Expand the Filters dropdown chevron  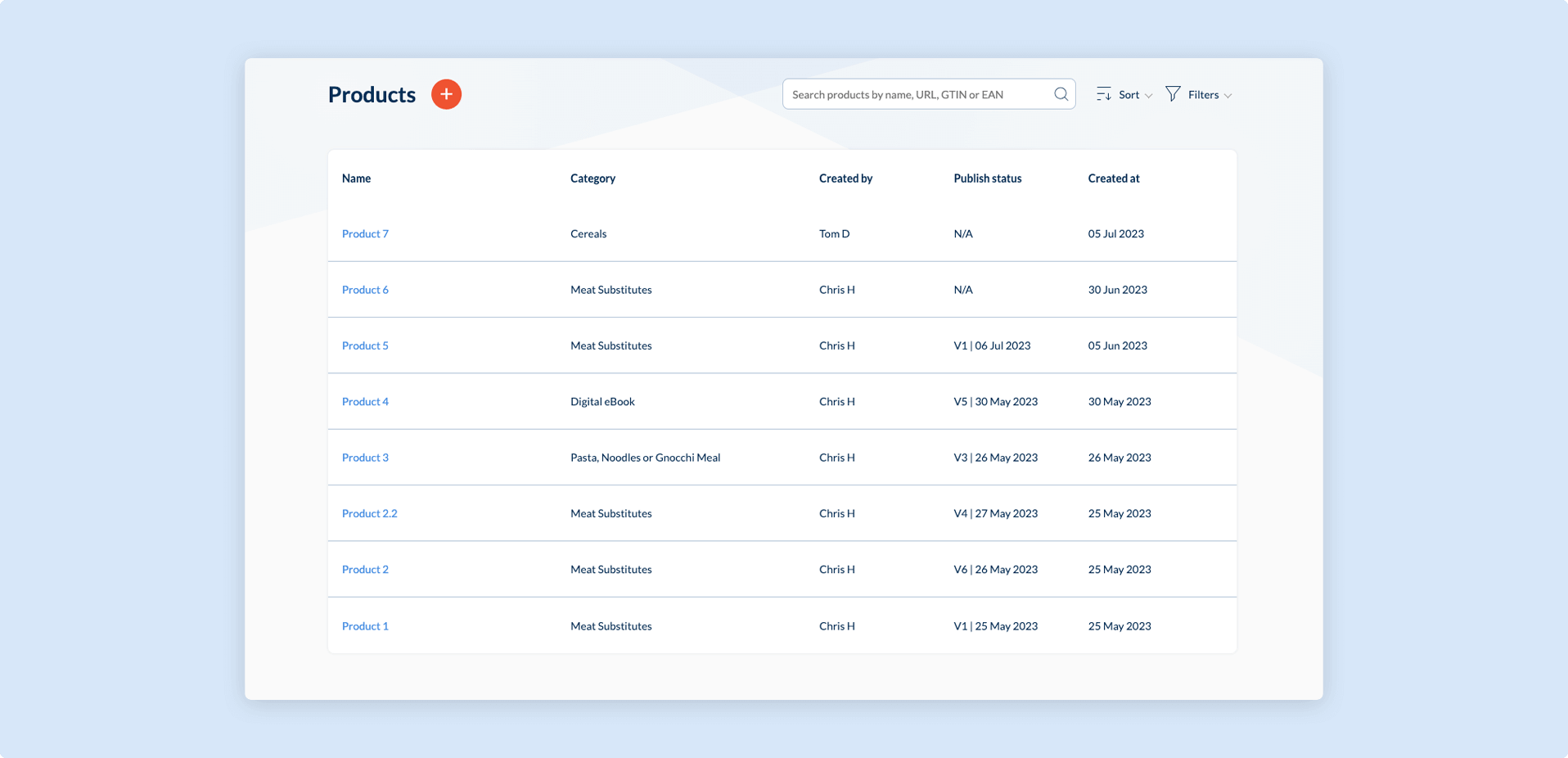click(x=1228, y=96)
